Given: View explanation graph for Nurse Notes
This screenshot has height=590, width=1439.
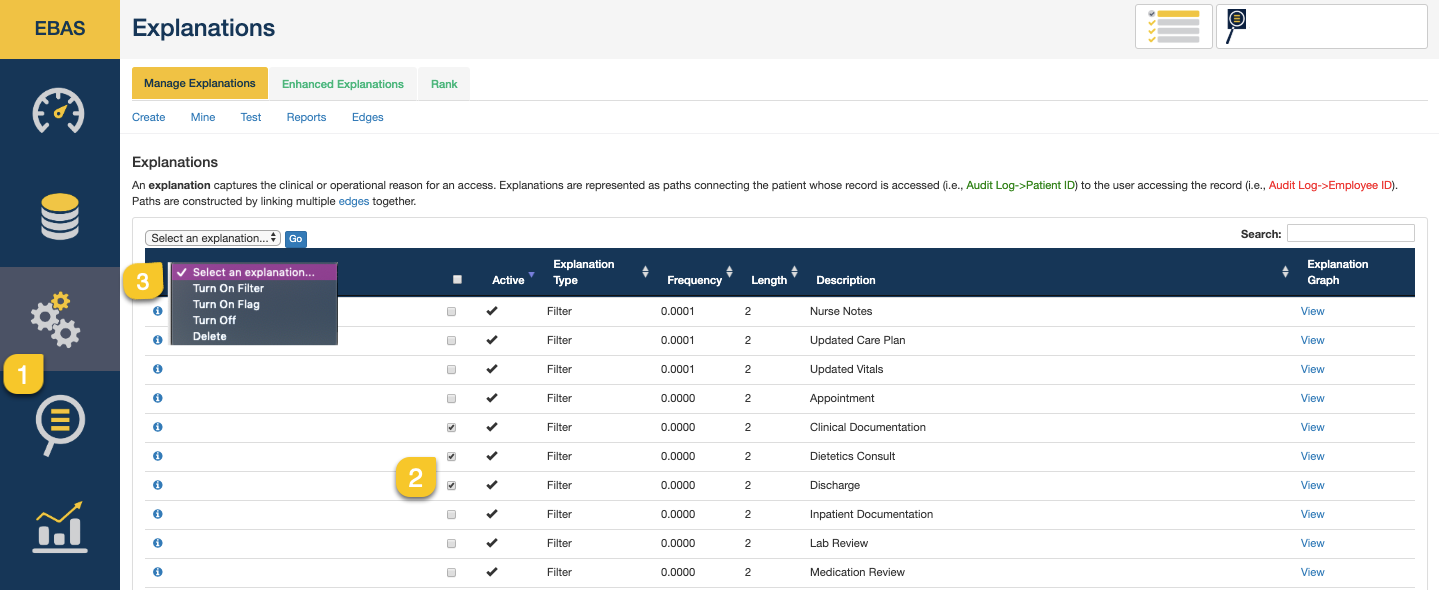Looking at the screenshot, I should pyautogui.click(x=1312, y=311).
